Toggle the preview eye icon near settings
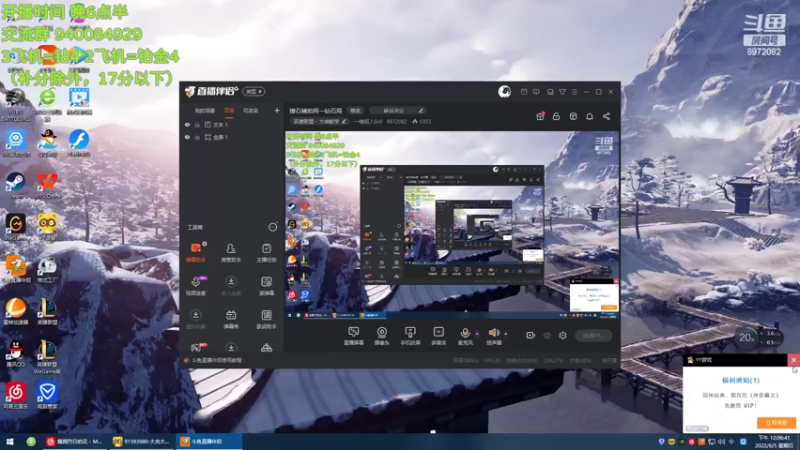The width and height of the screenshot is (800, 450). 547,335
